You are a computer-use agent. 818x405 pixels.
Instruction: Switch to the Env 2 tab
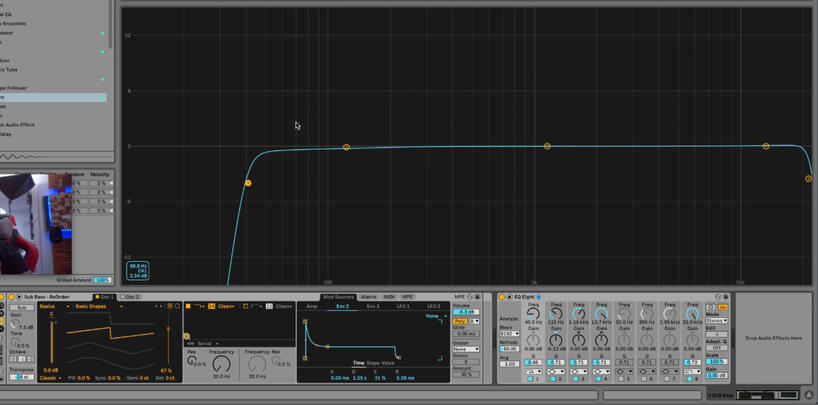click(342, 306)
